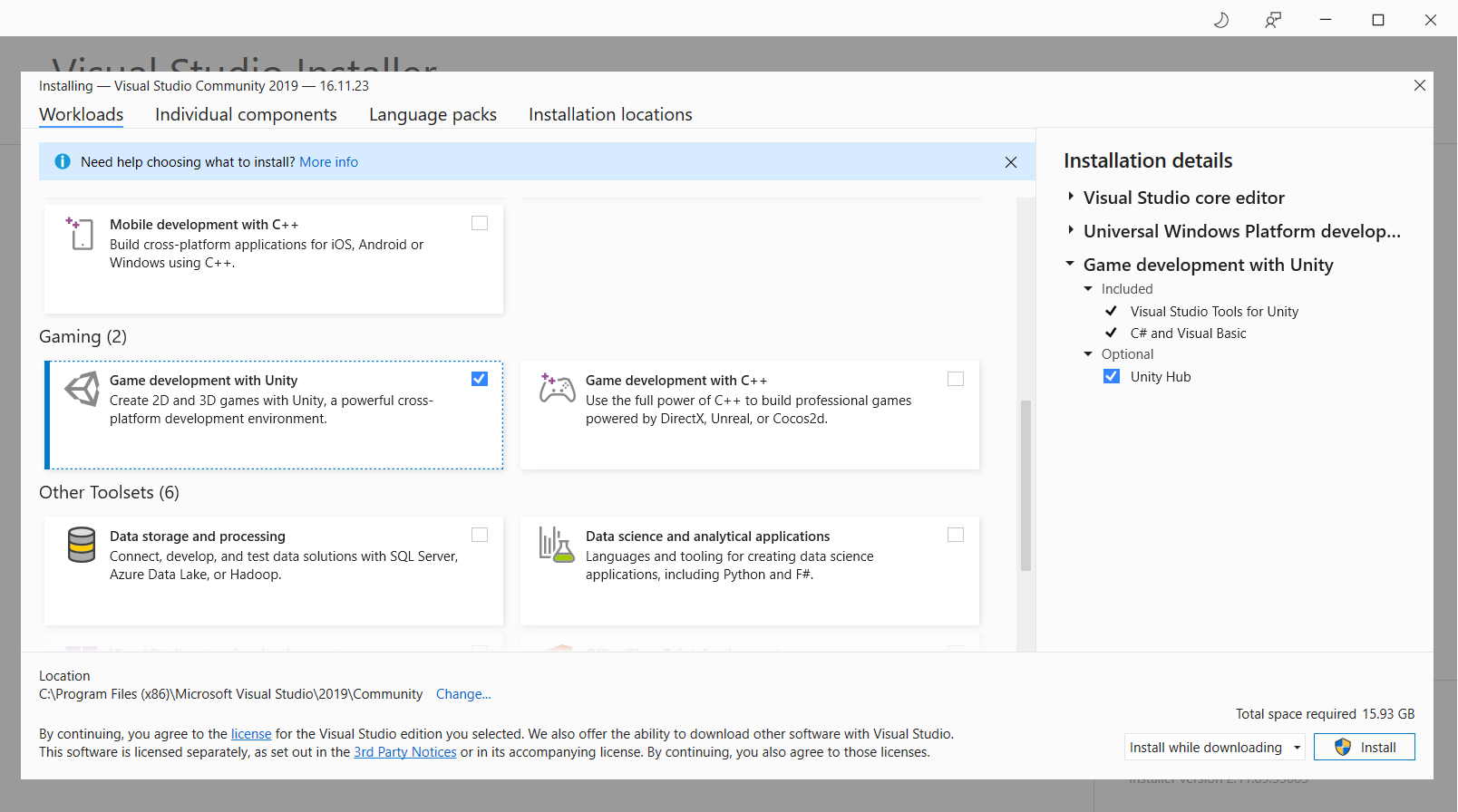
Task: Open the Installation locations tab
Action: click(610, 115)
